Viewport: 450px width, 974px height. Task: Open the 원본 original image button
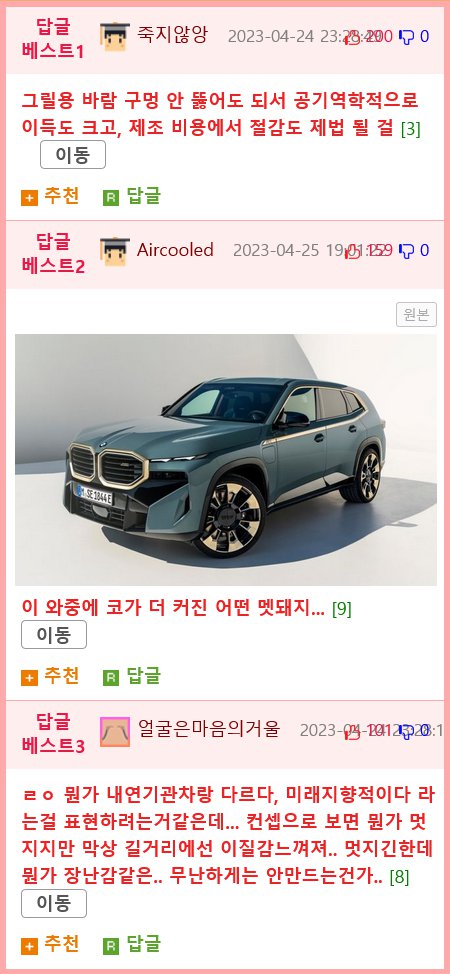click(x=416, y=315)
